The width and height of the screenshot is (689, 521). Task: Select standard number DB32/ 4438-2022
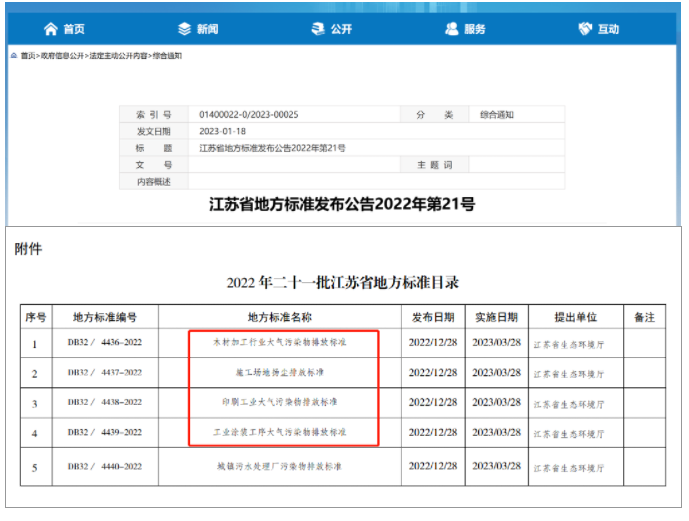105,402
